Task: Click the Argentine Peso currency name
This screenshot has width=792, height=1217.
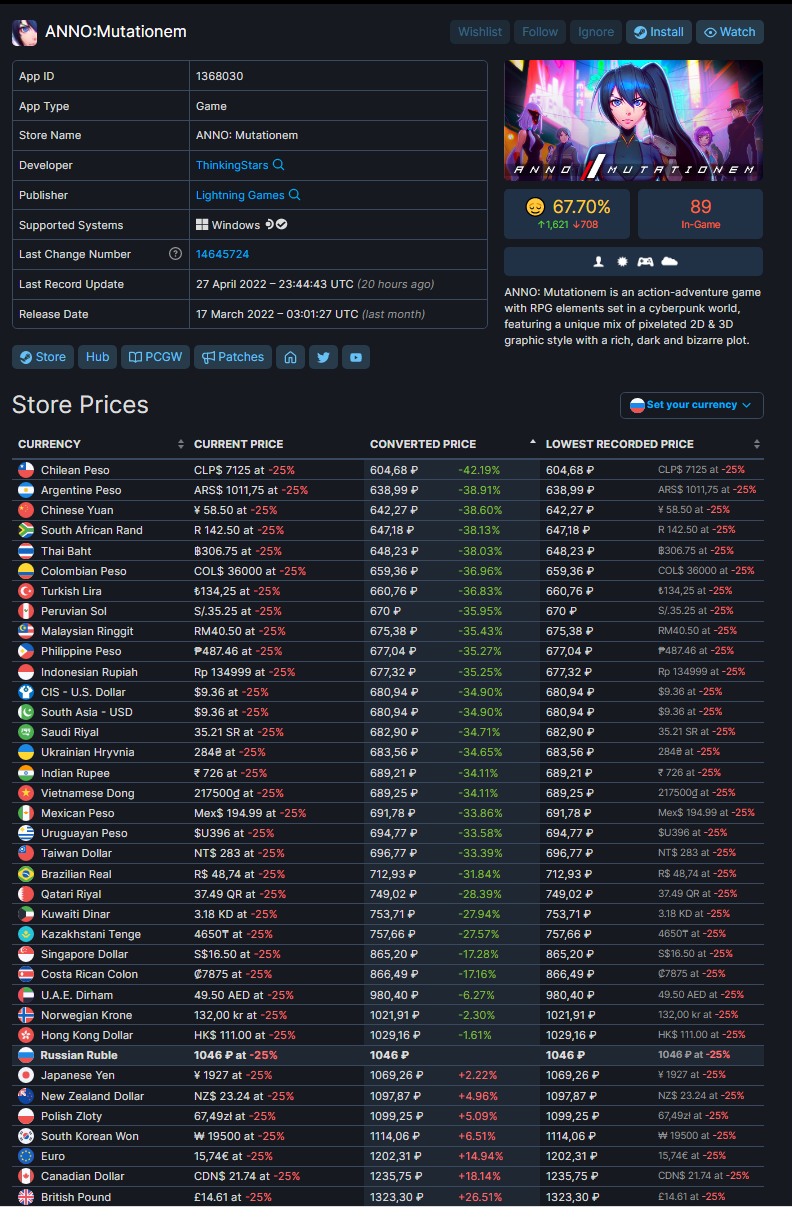Action: 81,490
